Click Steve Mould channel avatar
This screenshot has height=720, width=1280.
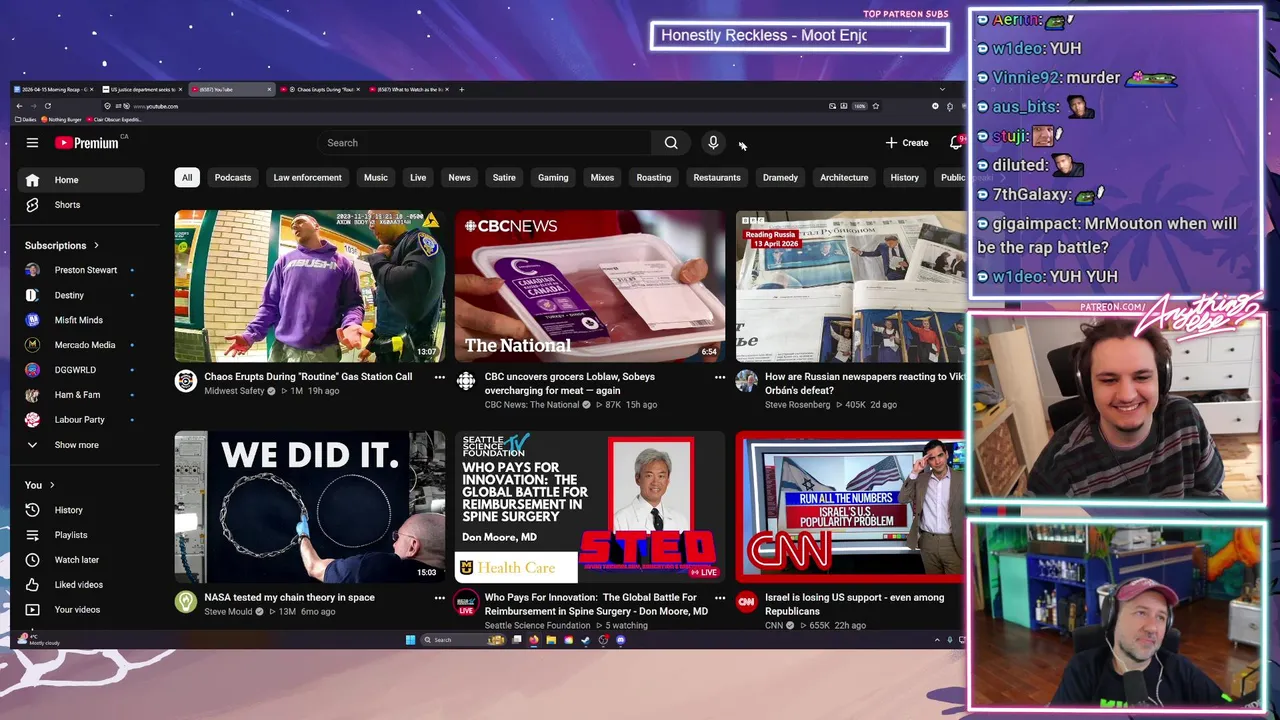[186, 601]
